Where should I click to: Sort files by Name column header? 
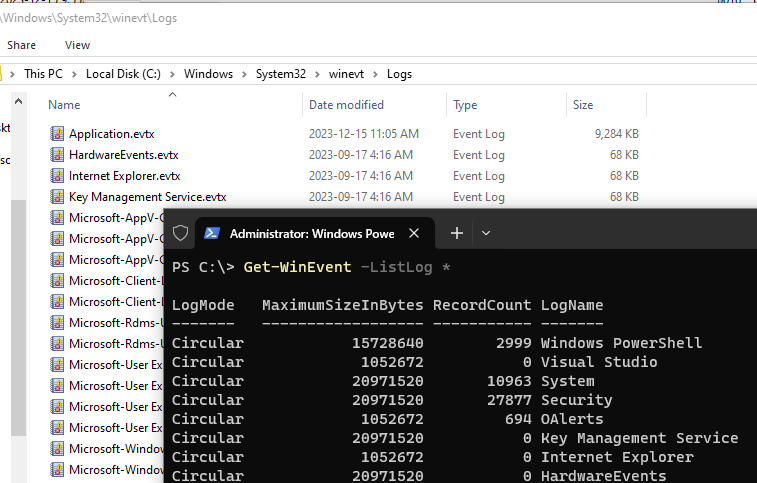pyautogui.click(x=64, y=105)
